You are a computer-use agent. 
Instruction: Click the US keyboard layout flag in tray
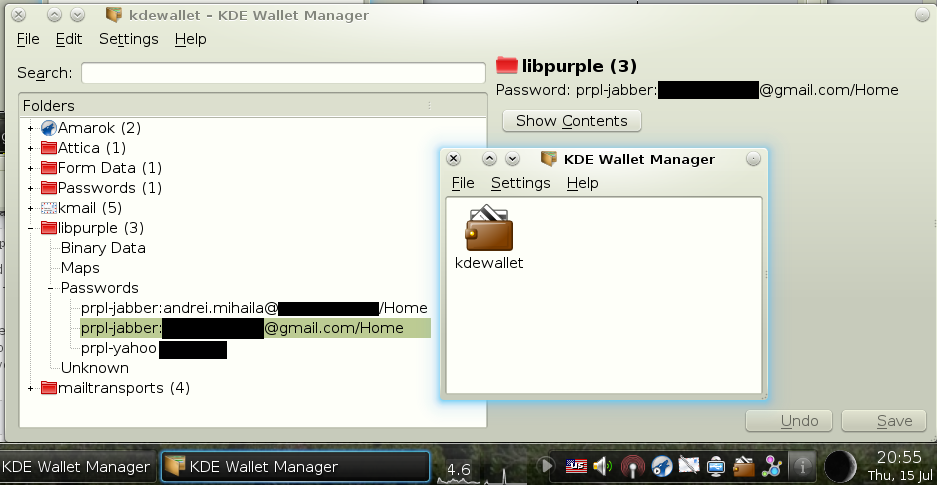pyautogui.click(x=576, y=466)
